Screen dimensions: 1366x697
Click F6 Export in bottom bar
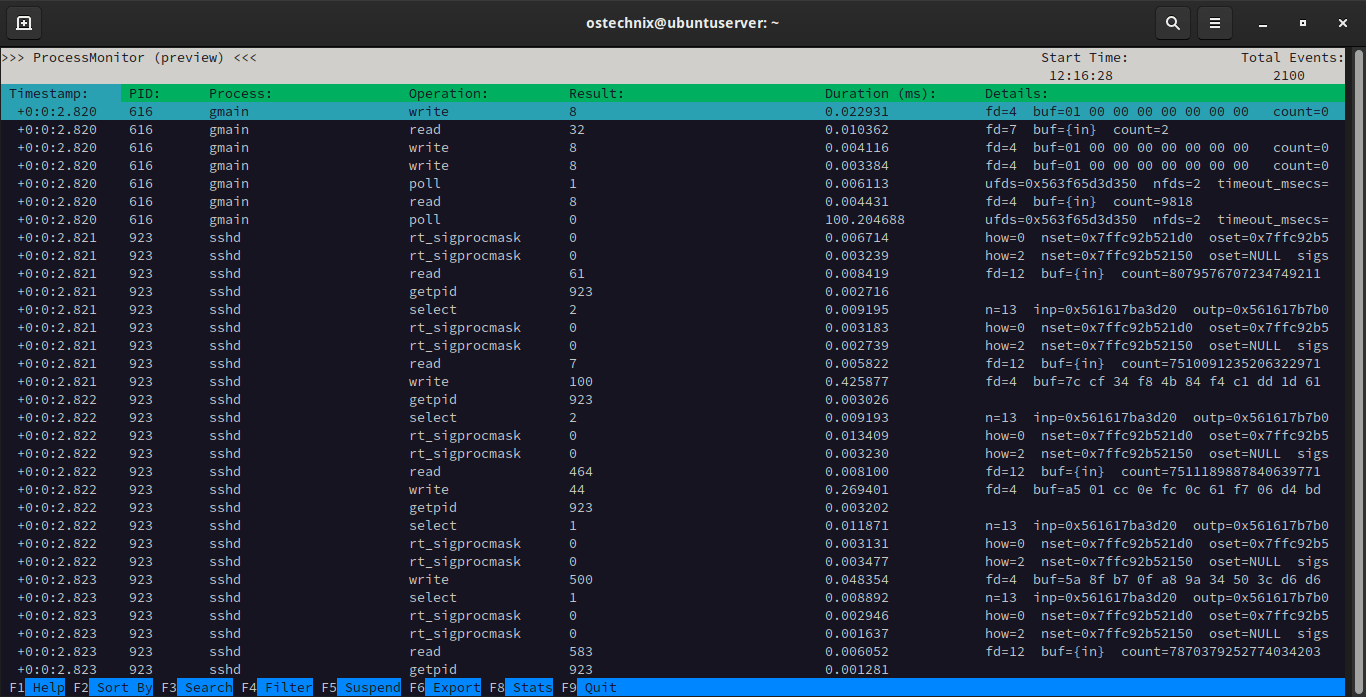(456, 687)
